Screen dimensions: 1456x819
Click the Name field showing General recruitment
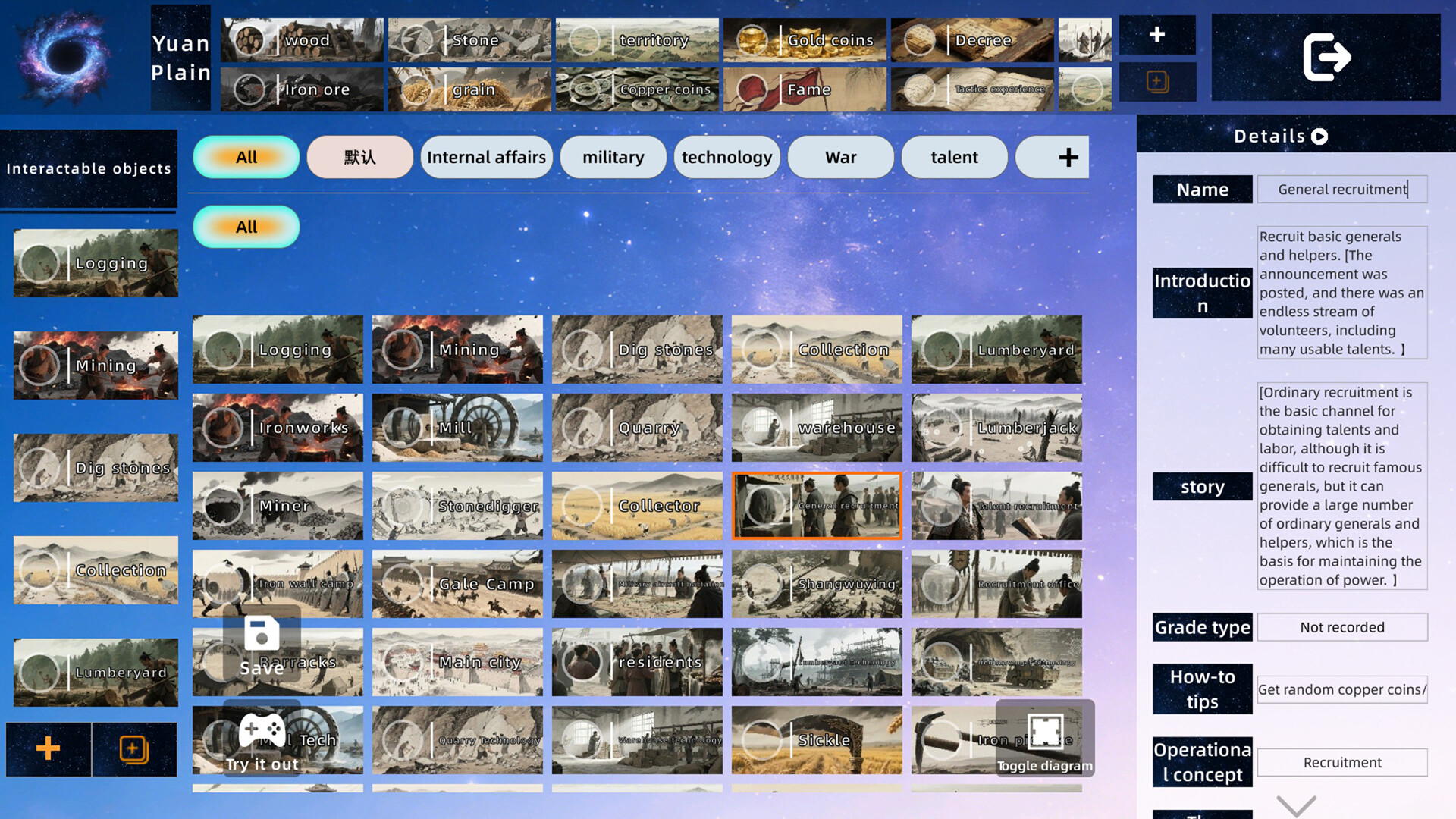(x=1342, y=189)
